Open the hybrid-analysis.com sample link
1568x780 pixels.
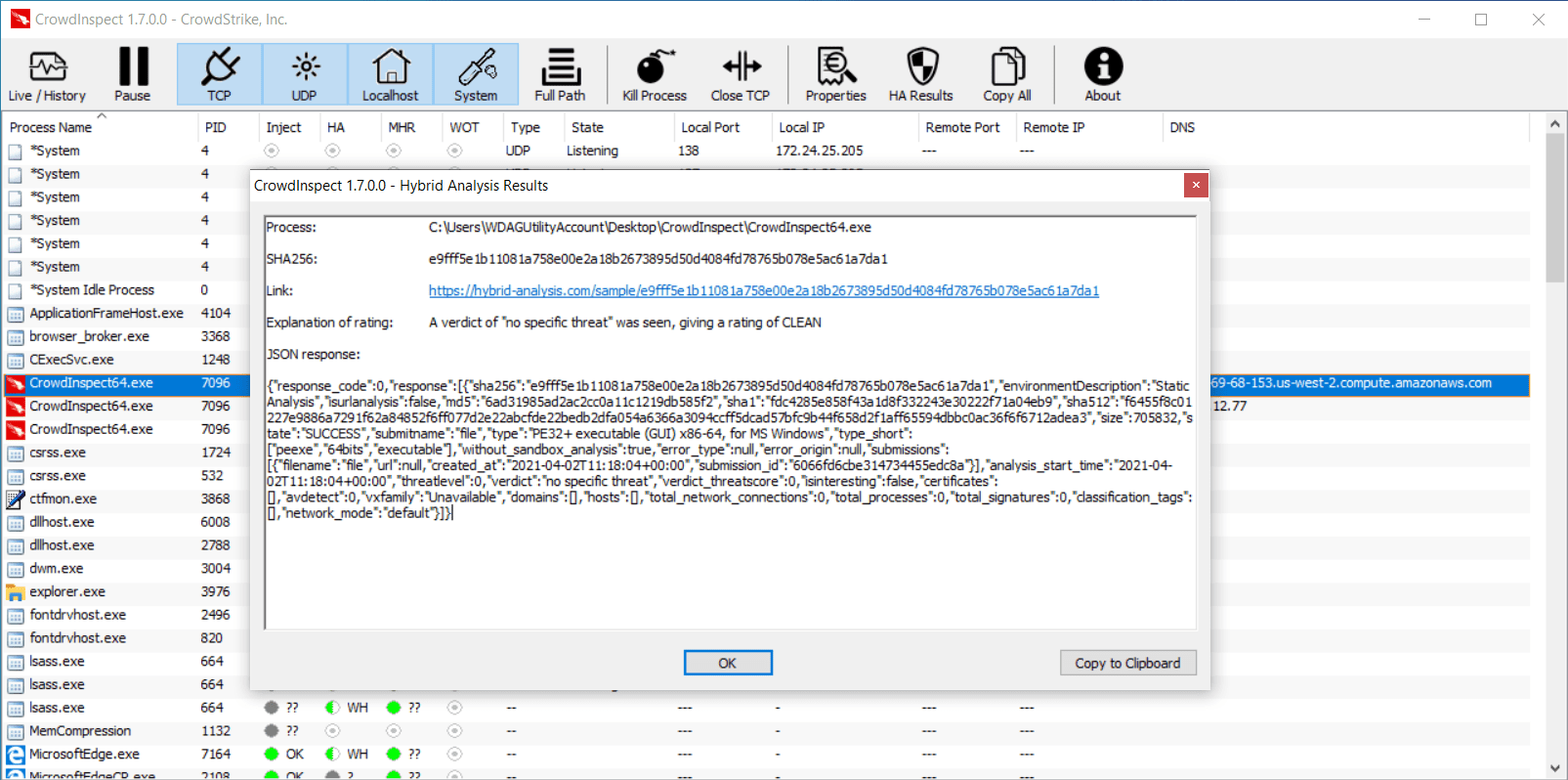coord(764,290)
